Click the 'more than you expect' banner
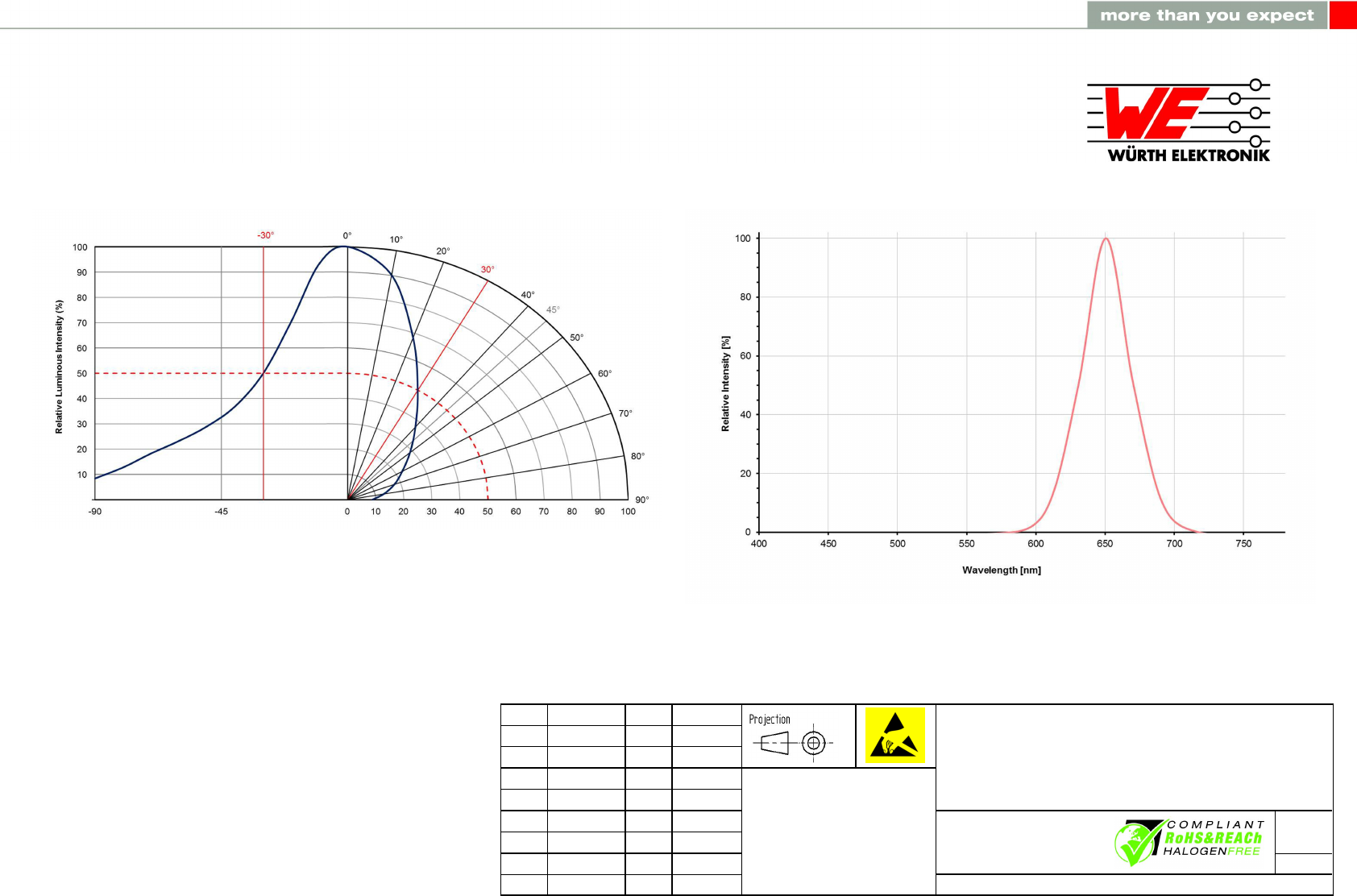Image resolution: width=1357 pixels, height=896 pixels. pos(1206,15)
